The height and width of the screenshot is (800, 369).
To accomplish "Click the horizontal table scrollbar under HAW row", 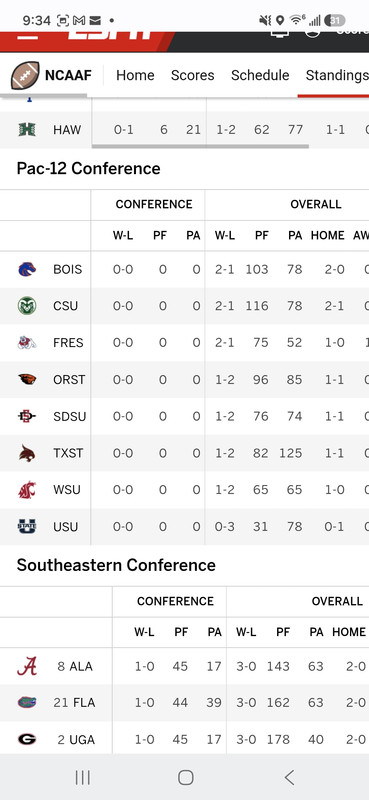I will 200,146.
